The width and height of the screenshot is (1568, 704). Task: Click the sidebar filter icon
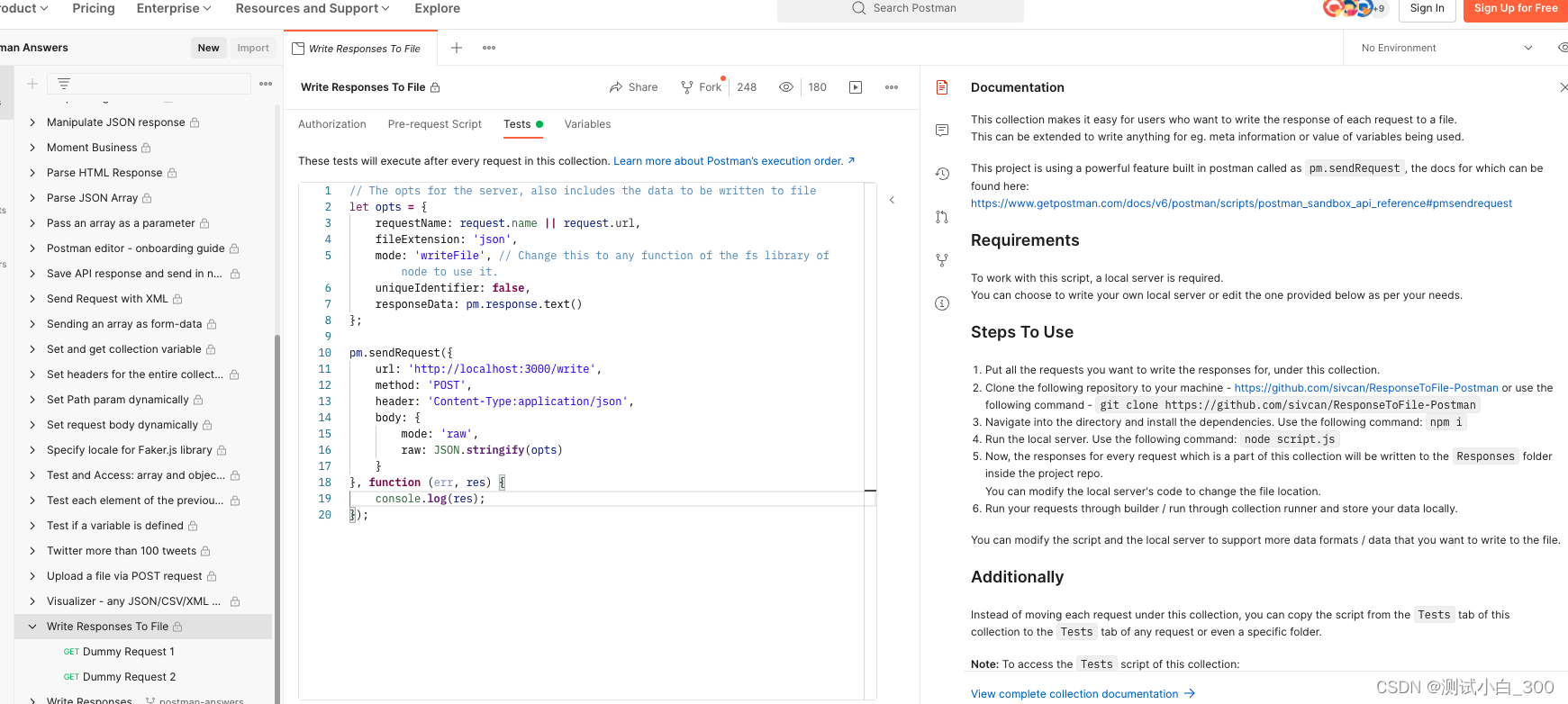point(64,84)
